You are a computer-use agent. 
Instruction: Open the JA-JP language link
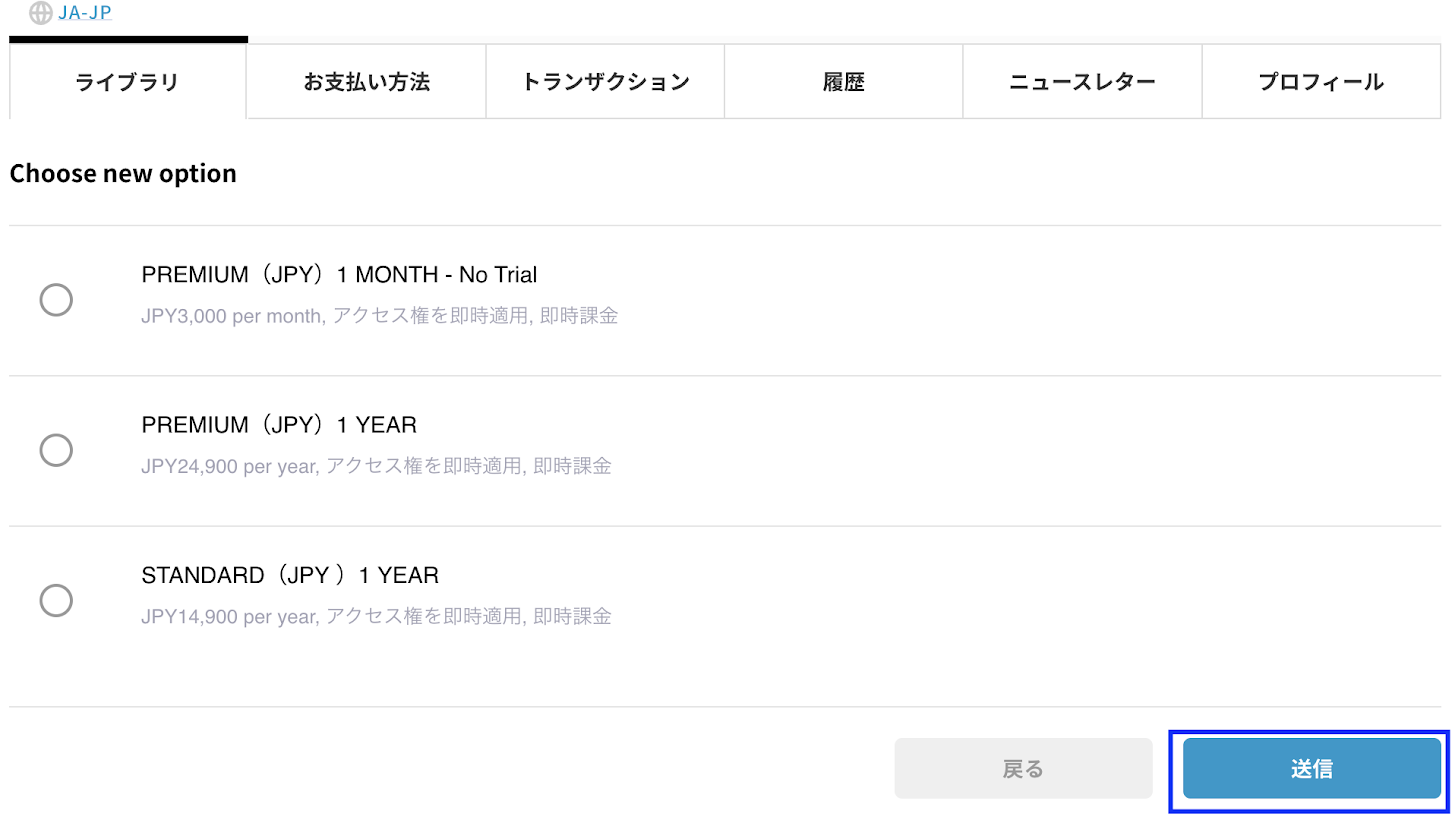click(x=85, y=13)
